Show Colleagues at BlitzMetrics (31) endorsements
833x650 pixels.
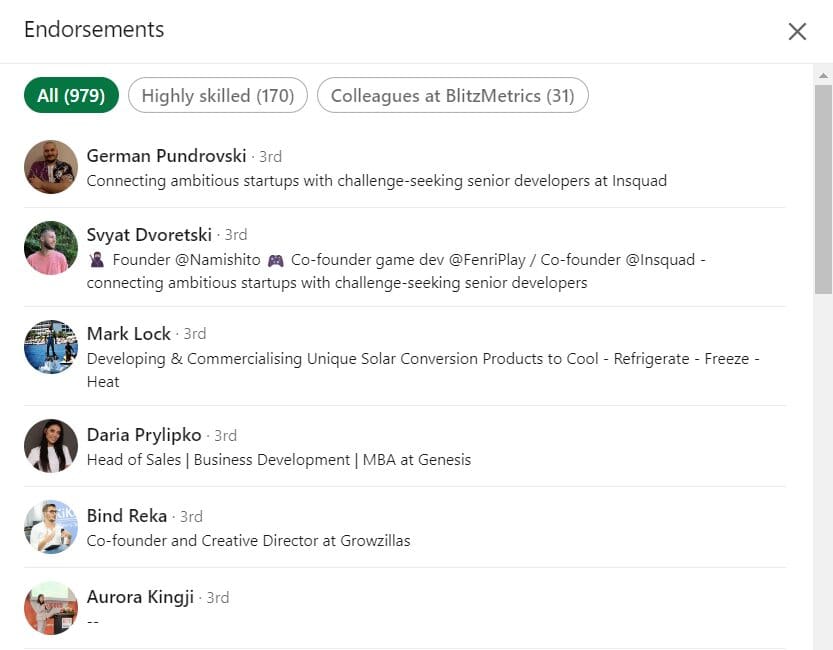(452, 96)
